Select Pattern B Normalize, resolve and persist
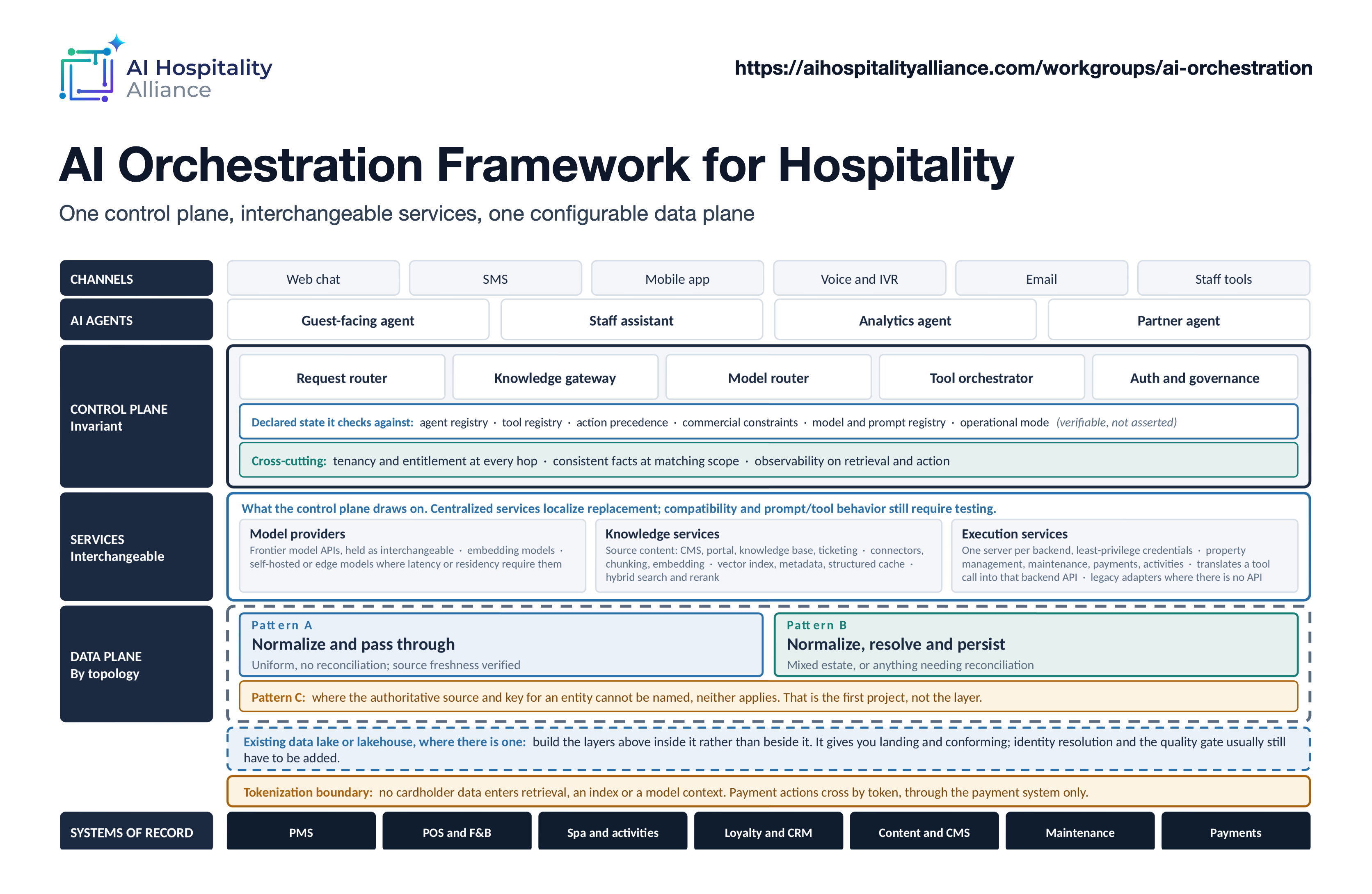This screenshot has height=894, width=1372. tap(1036, 645)
